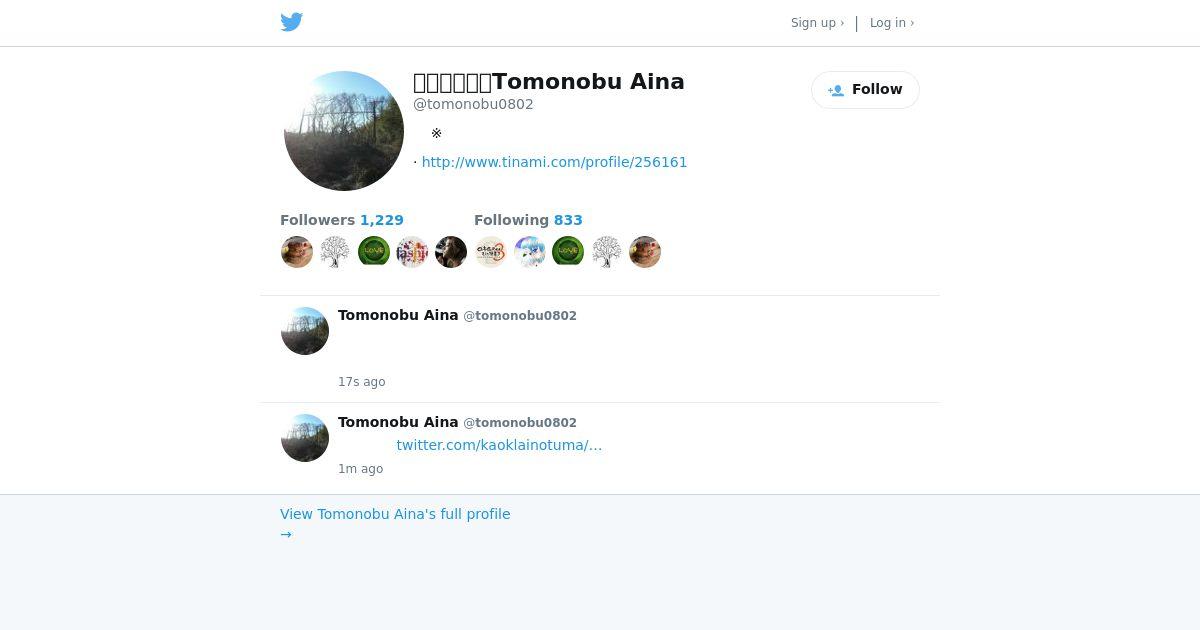
Task: Open the Following 833 count
Action: coord(528,220)
